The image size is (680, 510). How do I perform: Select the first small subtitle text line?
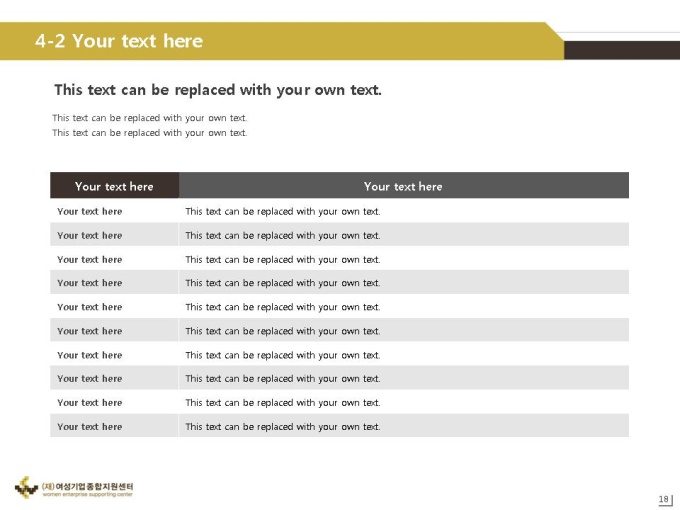pyautogui.click(x=150, y=118)
